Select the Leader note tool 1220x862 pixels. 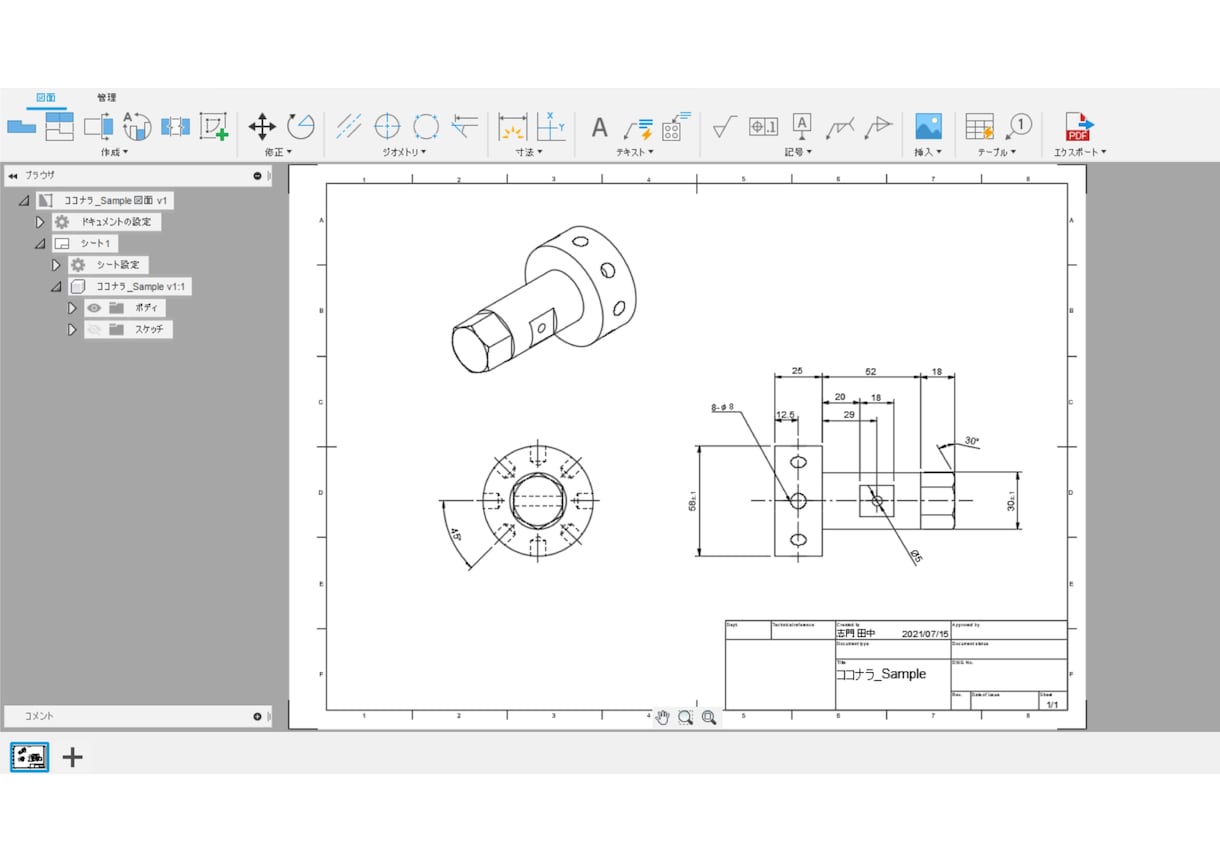[637, 127]
